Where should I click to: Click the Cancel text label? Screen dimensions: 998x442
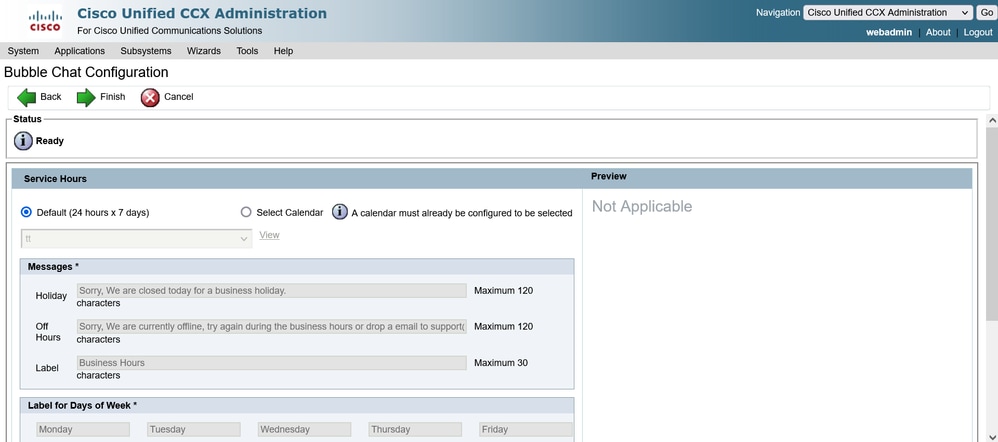pos(179,97)
